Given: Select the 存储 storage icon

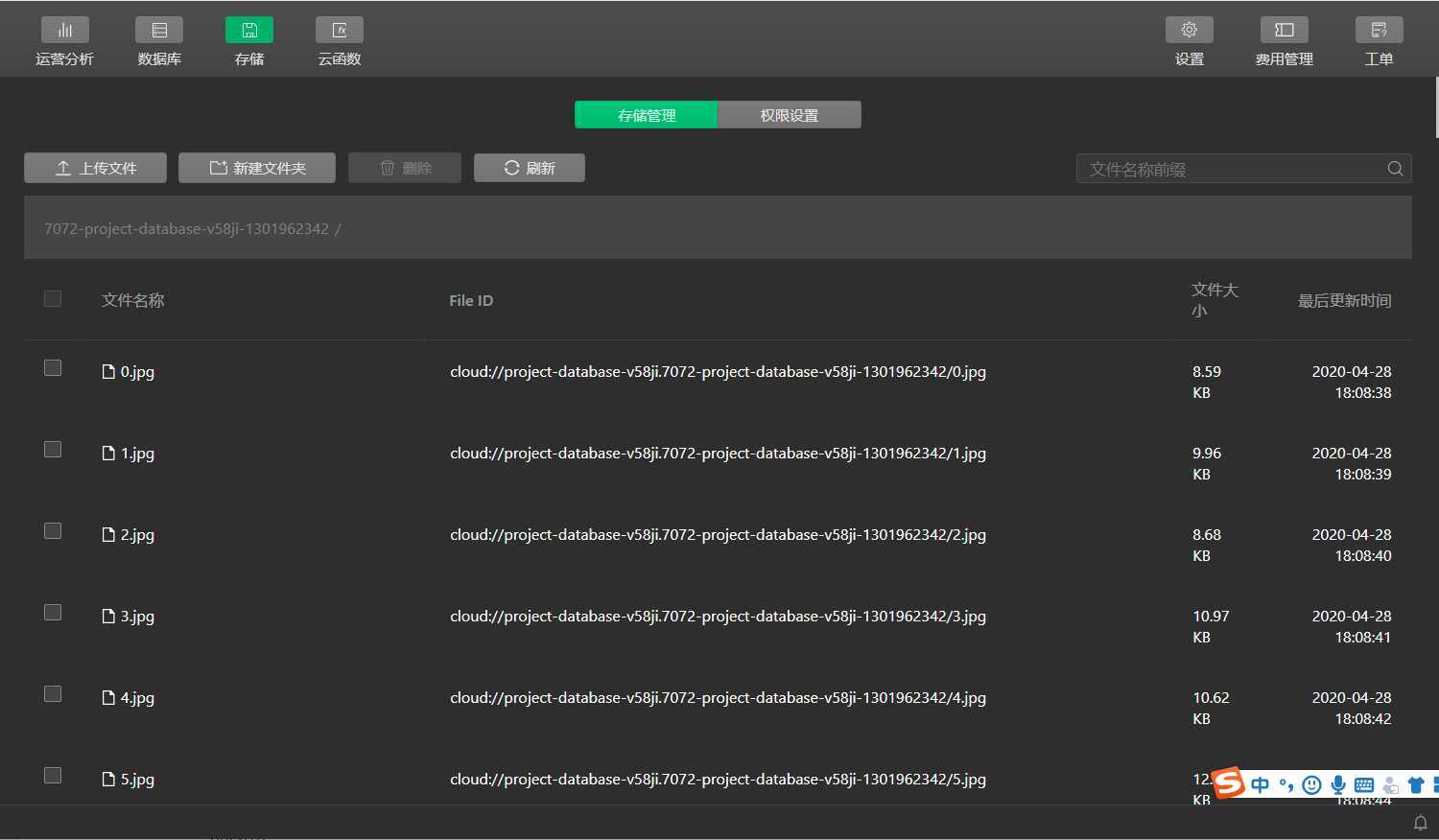Looking at the screenshot, I should pyautogui.click(x=249, y=30).
